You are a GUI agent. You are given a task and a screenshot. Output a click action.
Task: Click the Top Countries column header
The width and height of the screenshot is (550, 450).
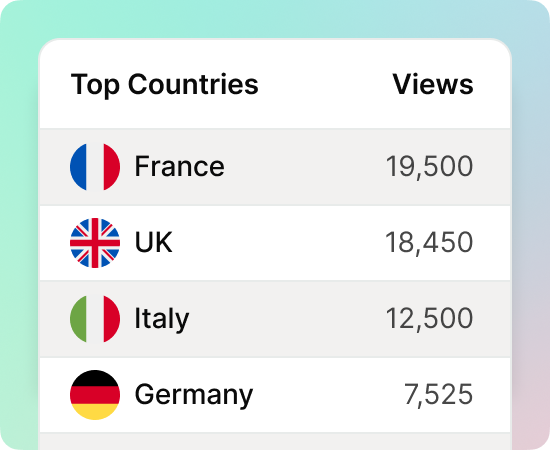pos(165,85)
